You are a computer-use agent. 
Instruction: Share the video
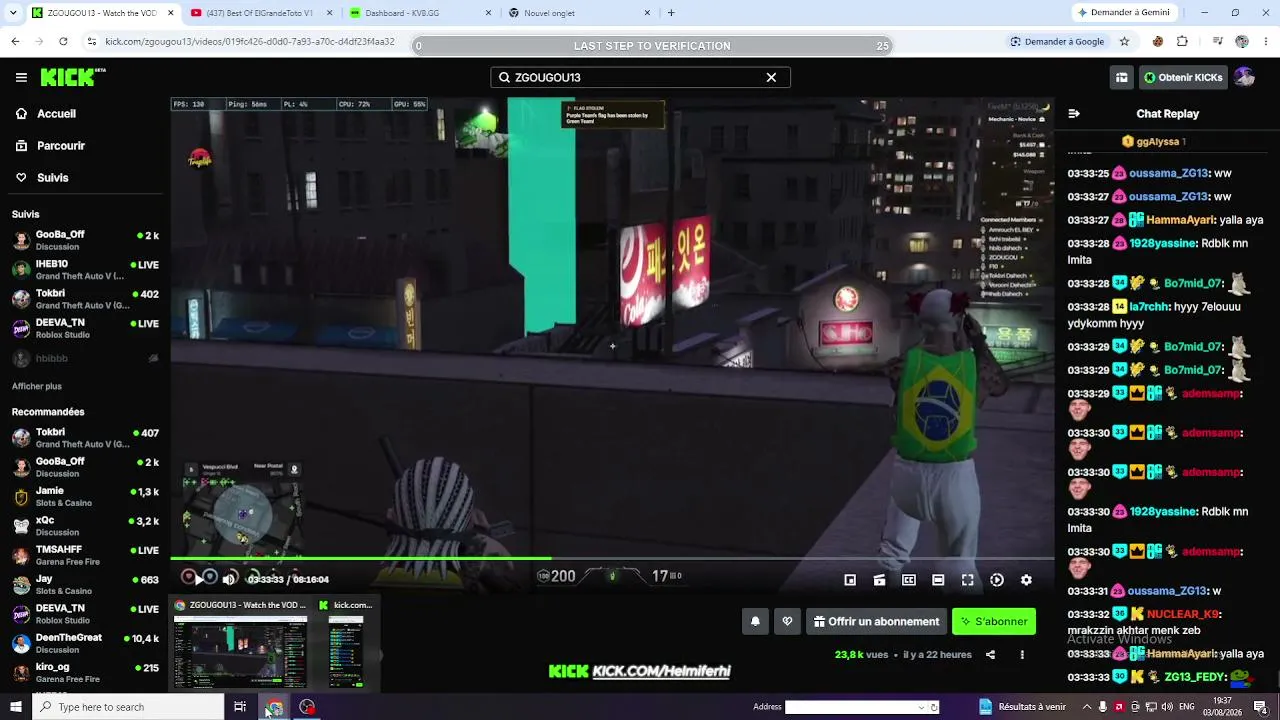click(x=990, y=655)
